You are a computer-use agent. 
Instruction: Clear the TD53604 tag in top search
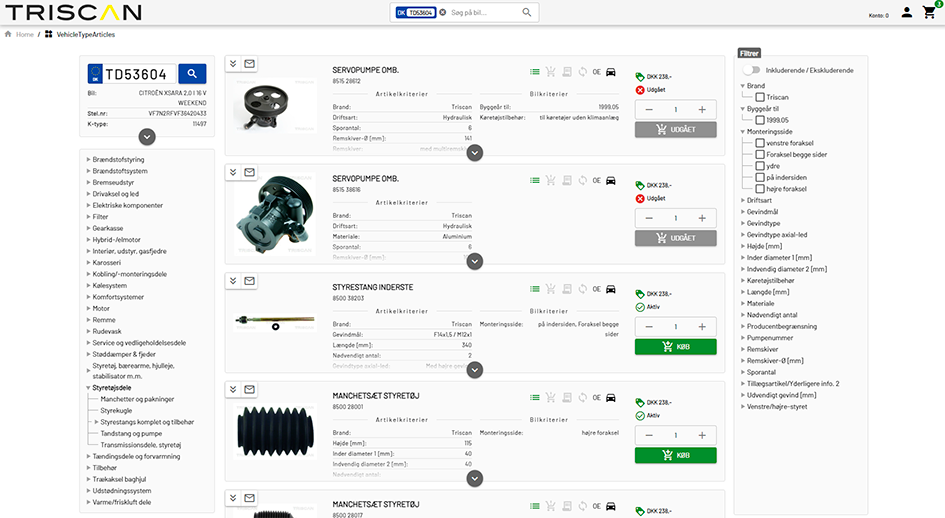tap(442, 12)
